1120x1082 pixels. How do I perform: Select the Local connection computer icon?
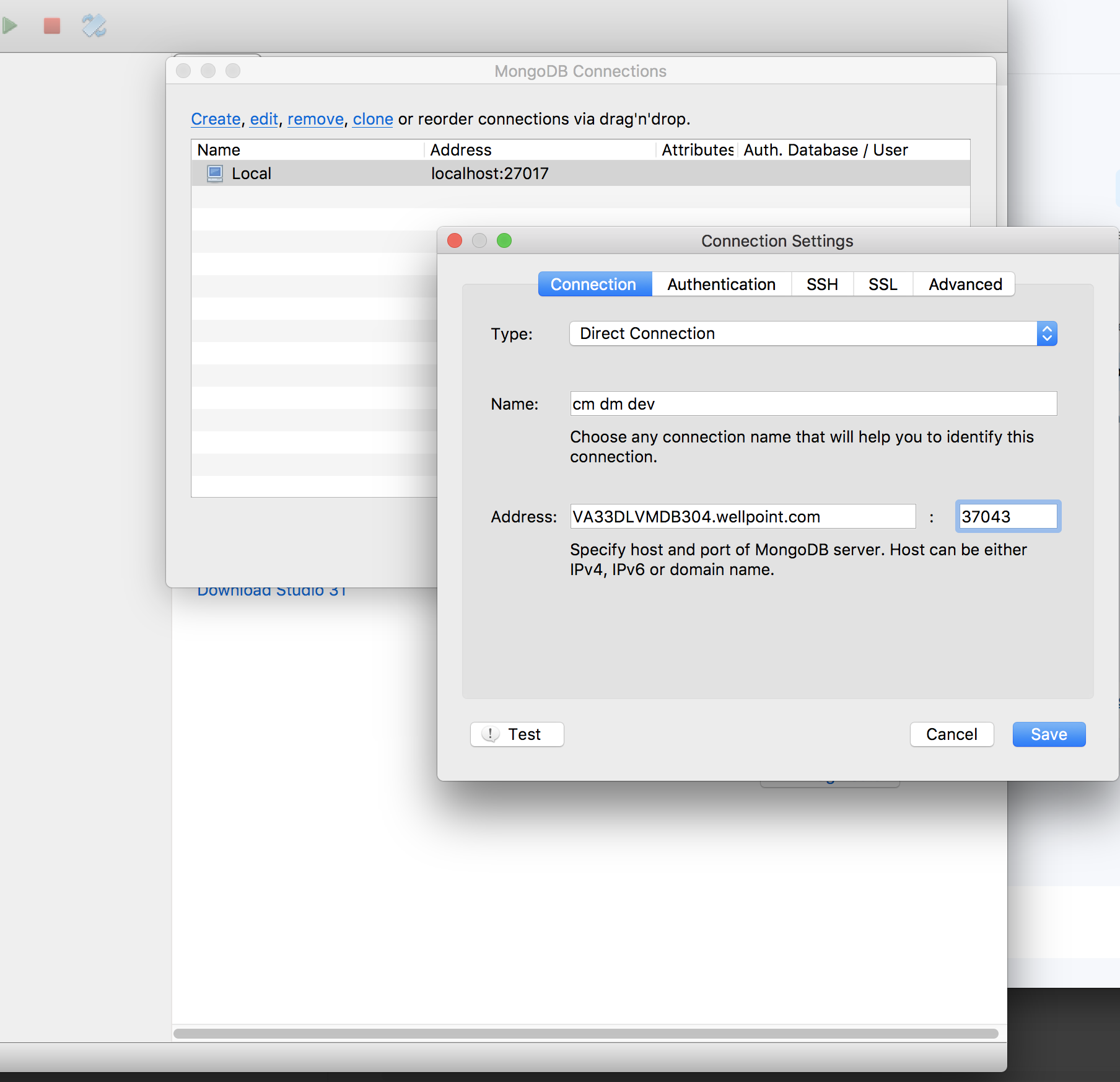(215, 174)
